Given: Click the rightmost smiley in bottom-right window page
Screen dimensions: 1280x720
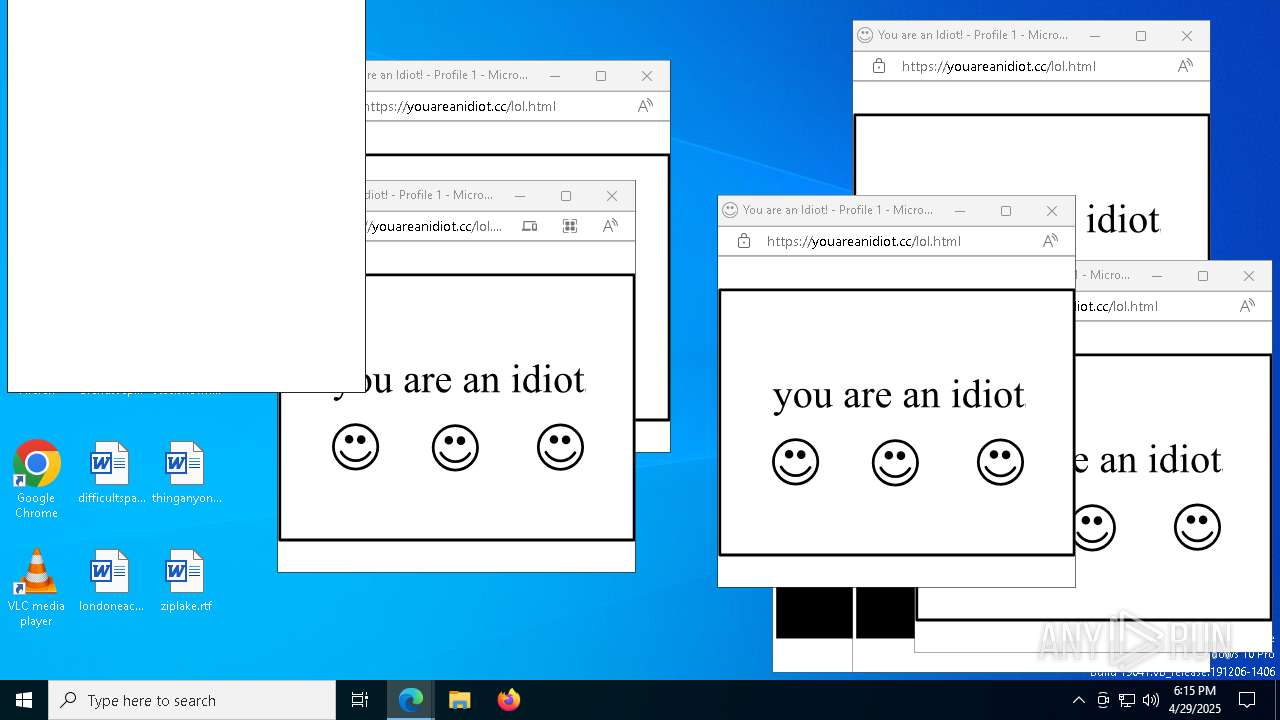Looking at the screenshot, I should click(1197, 527).
